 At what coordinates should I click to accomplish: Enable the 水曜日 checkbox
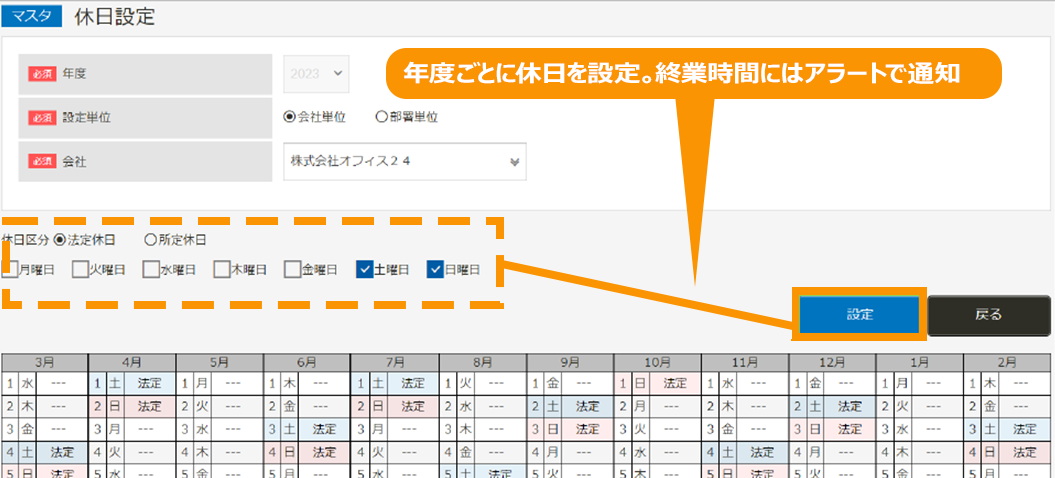[150, 269]
